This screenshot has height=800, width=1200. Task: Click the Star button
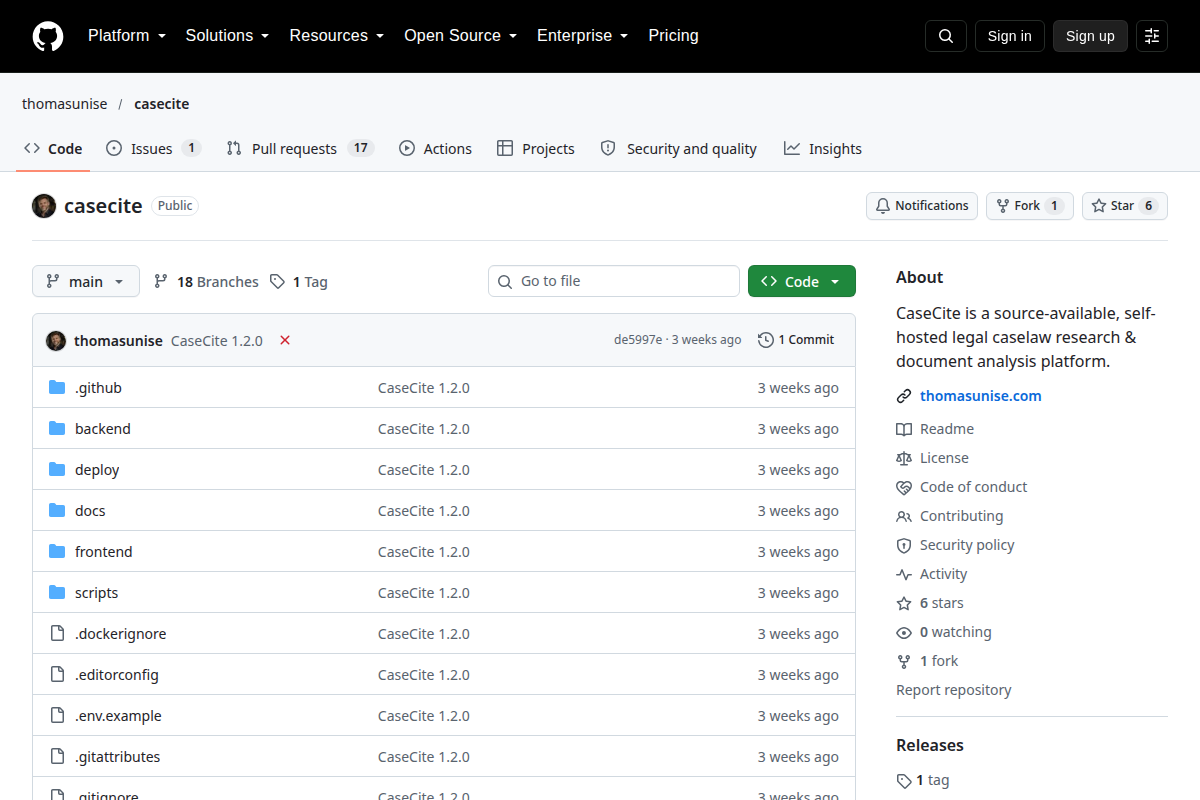[x=1125, y=206]
